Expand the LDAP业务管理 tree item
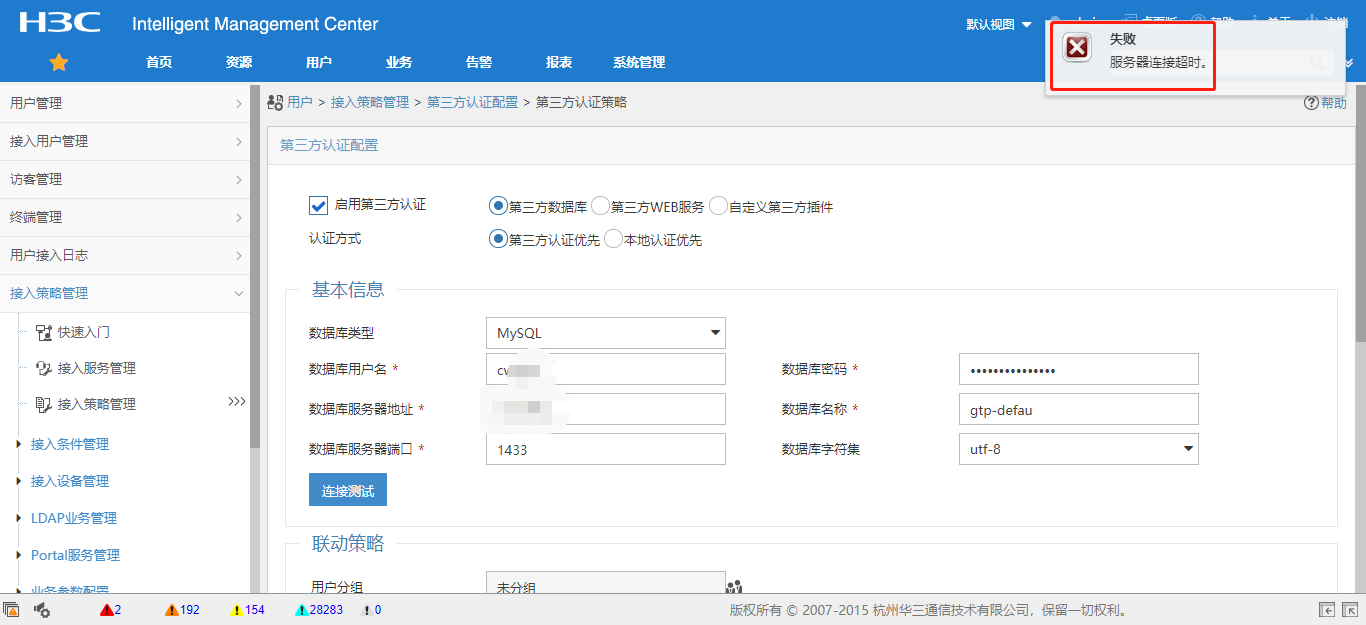Image resolution: width=1366 pixels, height=625 pixels. 19,518
